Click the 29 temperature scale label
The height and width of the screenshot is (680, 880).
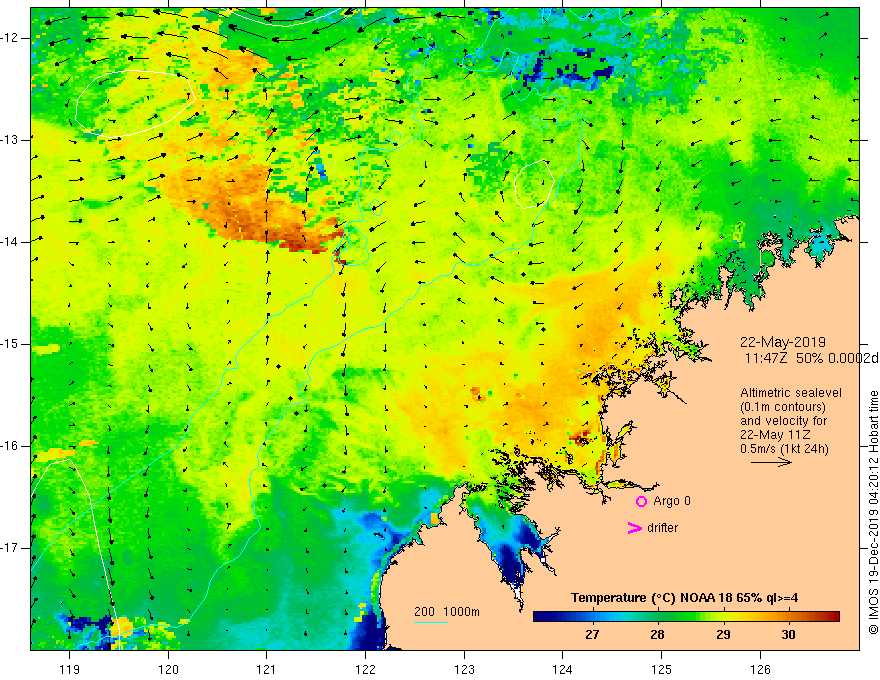[723, 635]
